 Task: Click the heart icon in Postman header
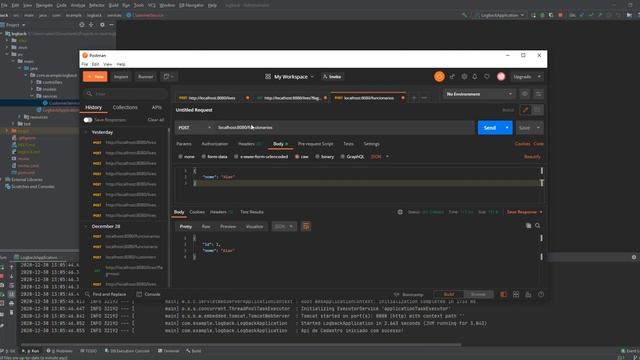pos(487,77)
